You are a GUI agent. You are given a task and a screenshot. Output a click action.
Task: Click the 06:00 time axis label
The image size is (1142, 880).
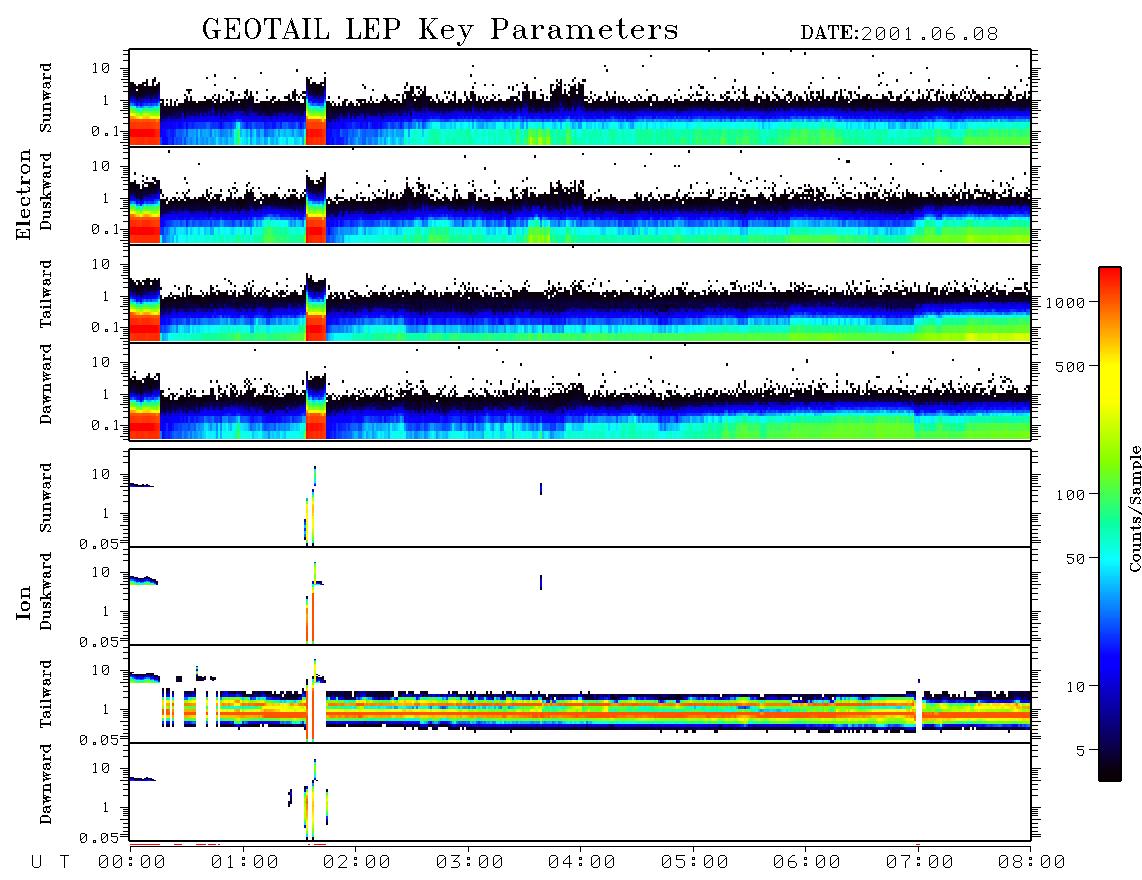pyautogui.click(x=806, y=863)
